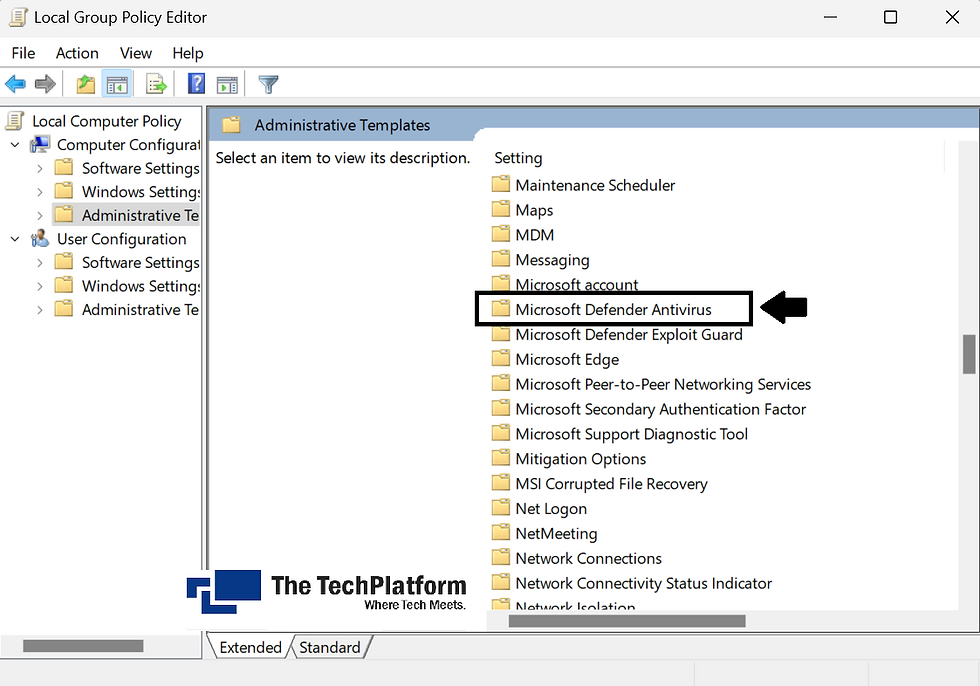Click the User Configuration person icon
980x686 pixels.
[x=40, y=239]
